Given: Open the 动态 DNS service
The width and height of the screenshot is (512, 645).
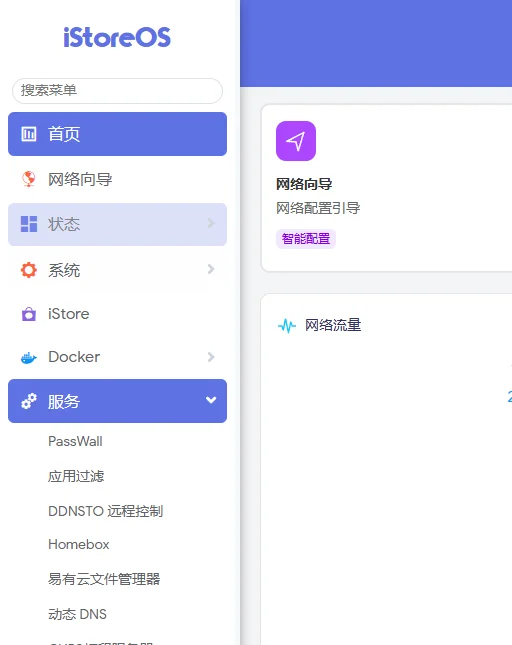Looking at the screenshot, I should tap(77, 614).
